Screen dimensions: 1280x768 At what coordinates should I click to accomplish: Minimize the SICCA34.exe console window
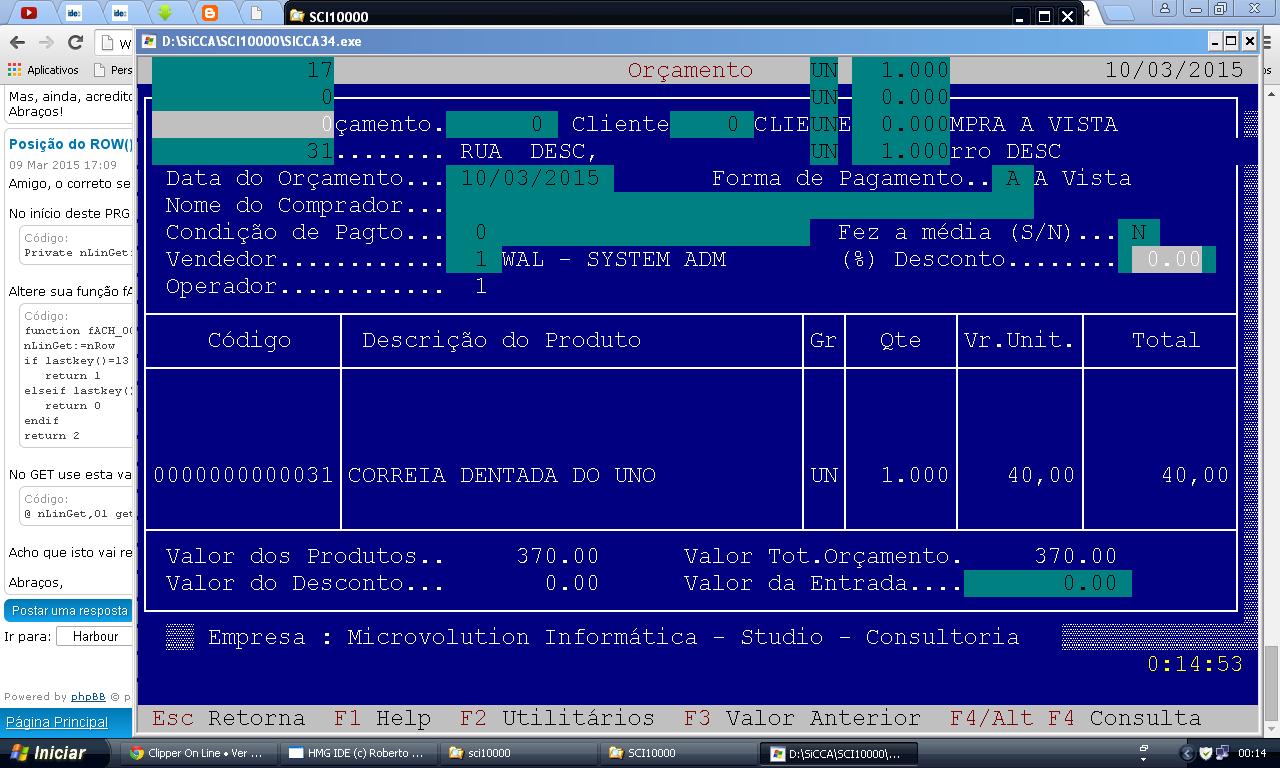(x=1215, y=41)
